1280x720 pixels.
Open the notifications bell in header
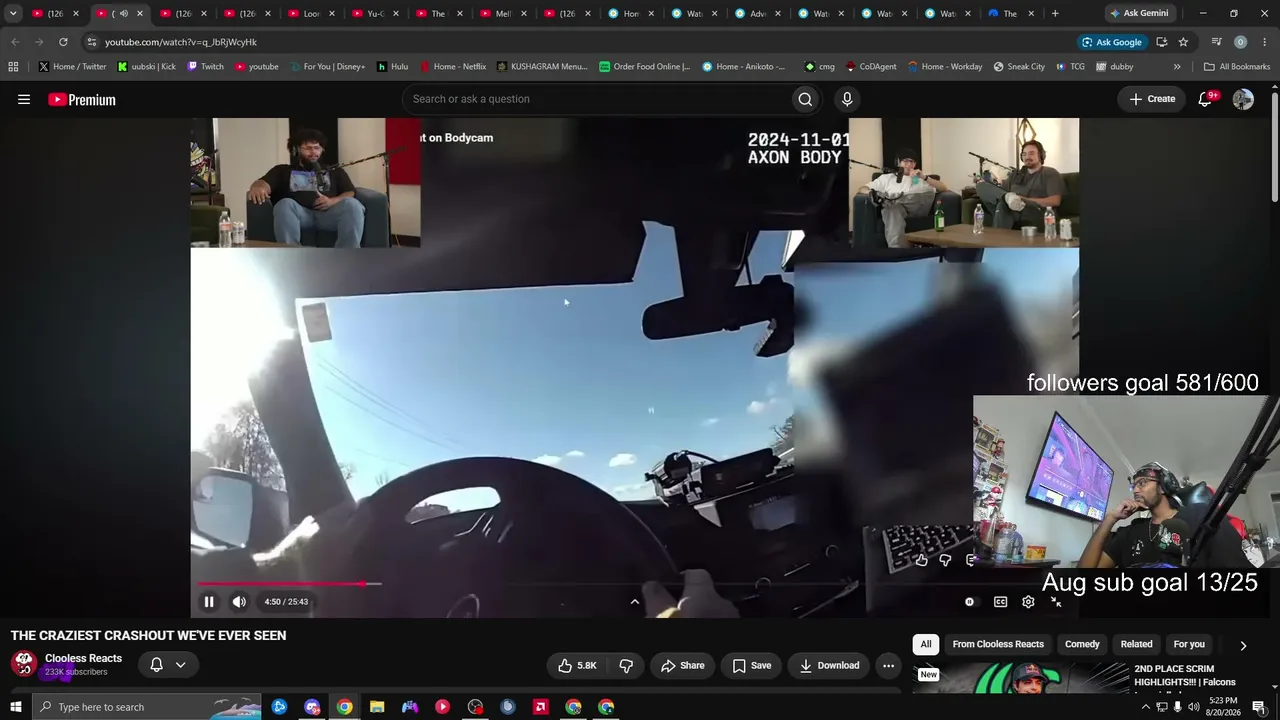tap(1206, 99)
